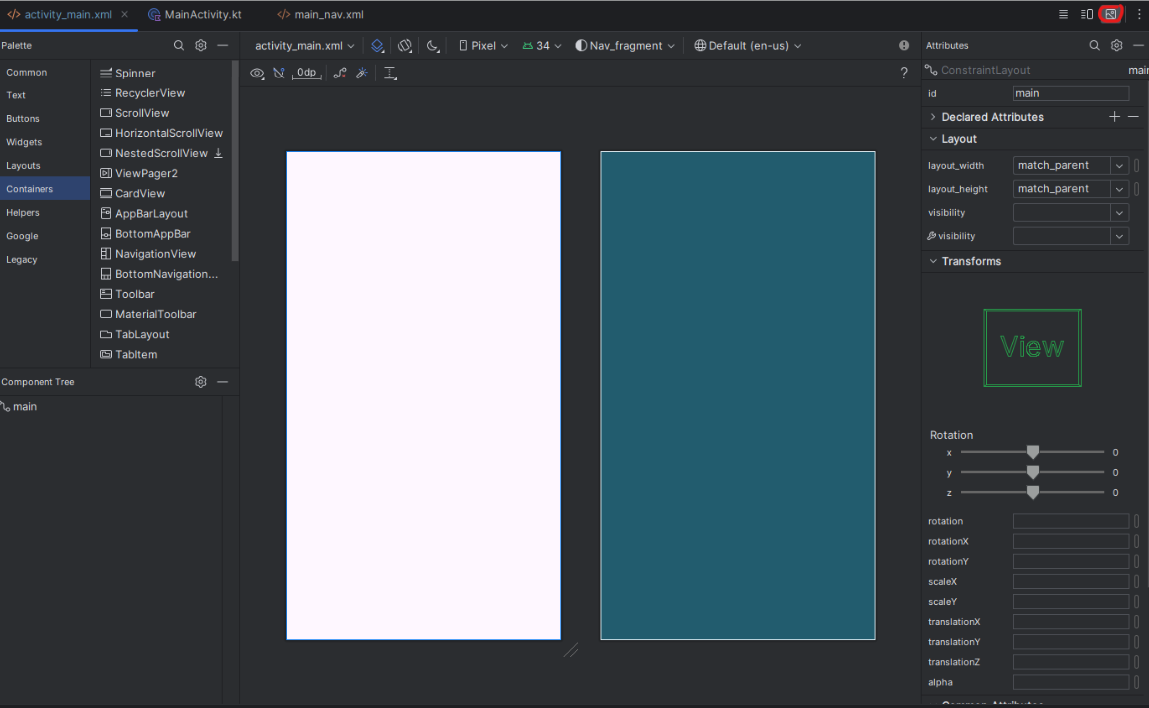Select Widgets palette category

[24, 142]
